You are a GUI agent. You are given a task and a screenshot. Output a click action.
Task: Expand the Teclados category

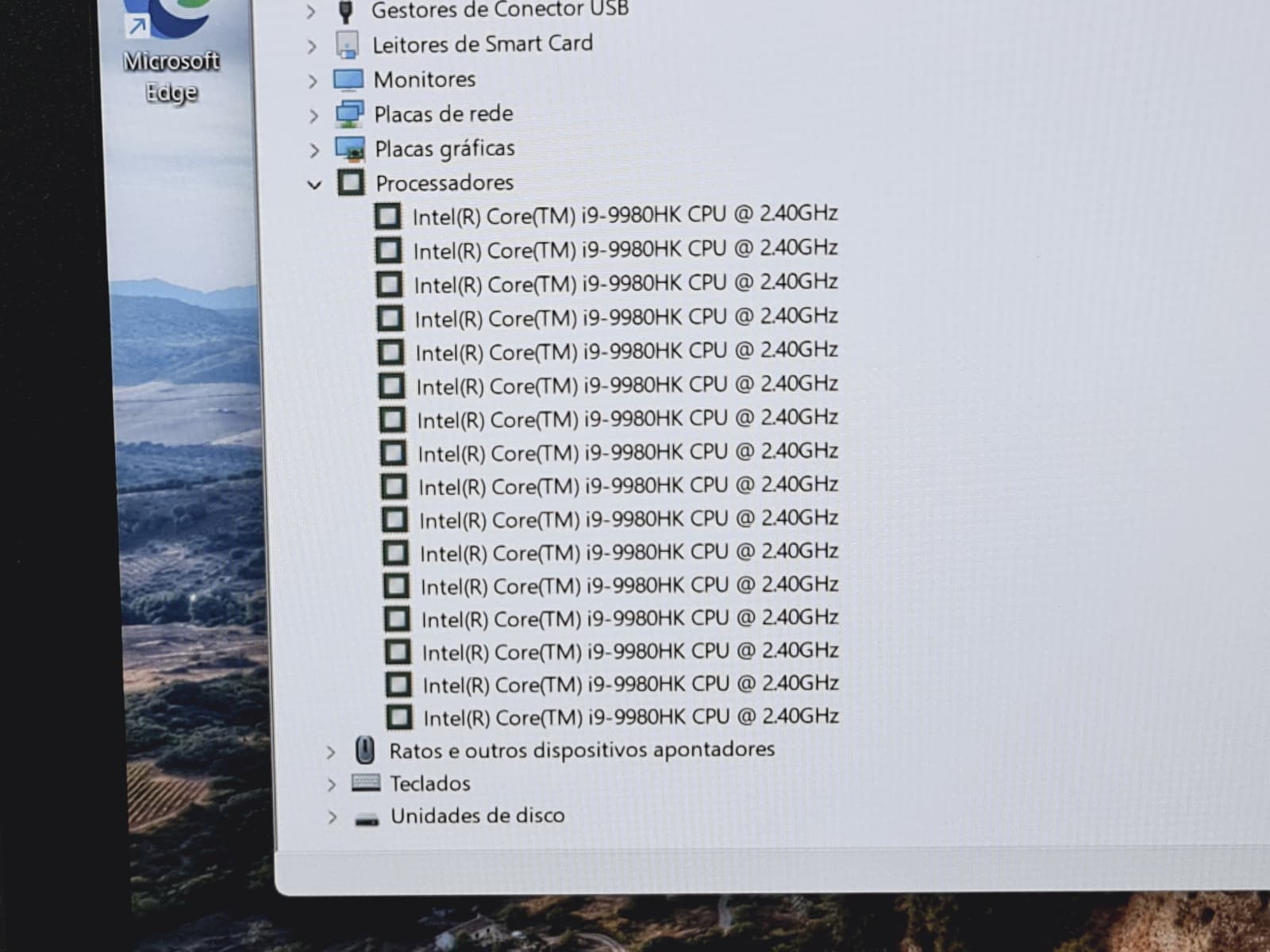332,785
